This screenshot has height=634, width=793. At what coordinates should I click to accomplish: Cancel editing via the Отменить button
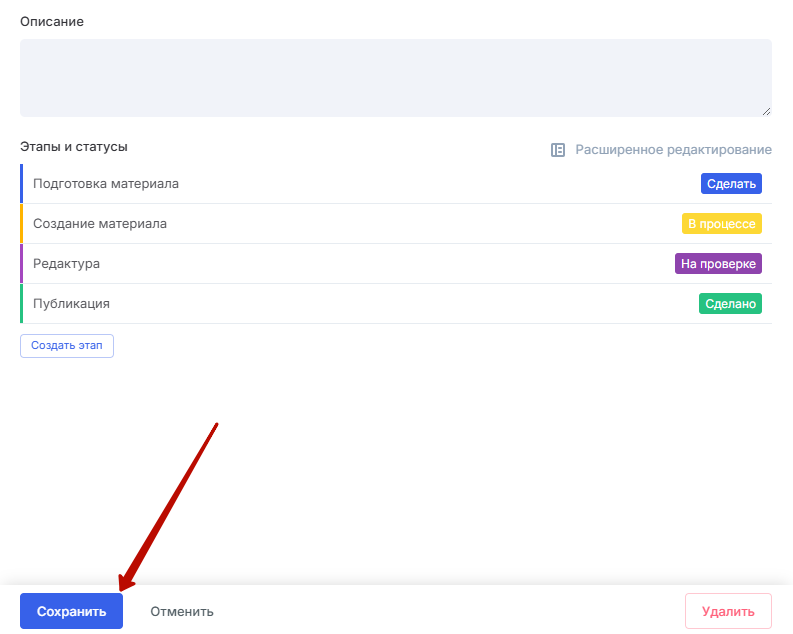coord(182,611)
